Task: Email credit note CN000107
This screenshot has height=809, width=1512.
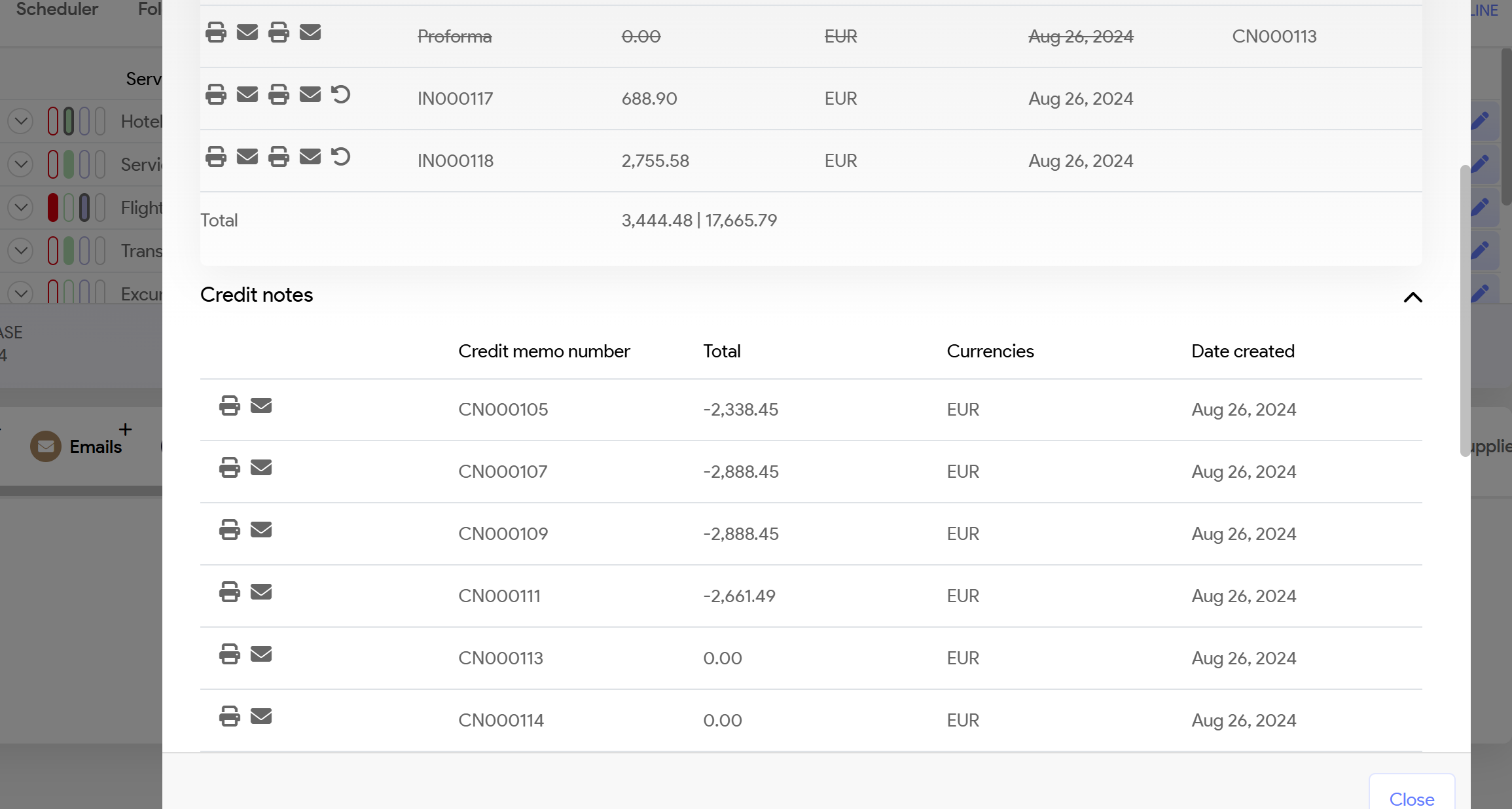Action: pyautogui.click(x=261, y=468)
